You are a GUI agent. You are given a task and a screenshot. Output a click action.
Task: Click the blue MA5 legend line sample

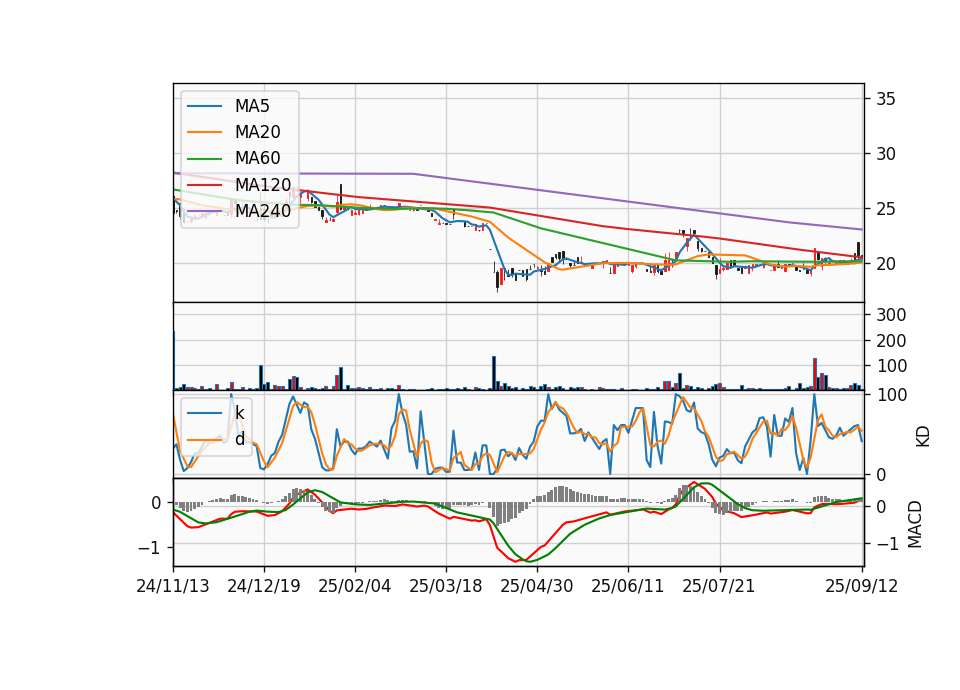[x=204, y=107]
